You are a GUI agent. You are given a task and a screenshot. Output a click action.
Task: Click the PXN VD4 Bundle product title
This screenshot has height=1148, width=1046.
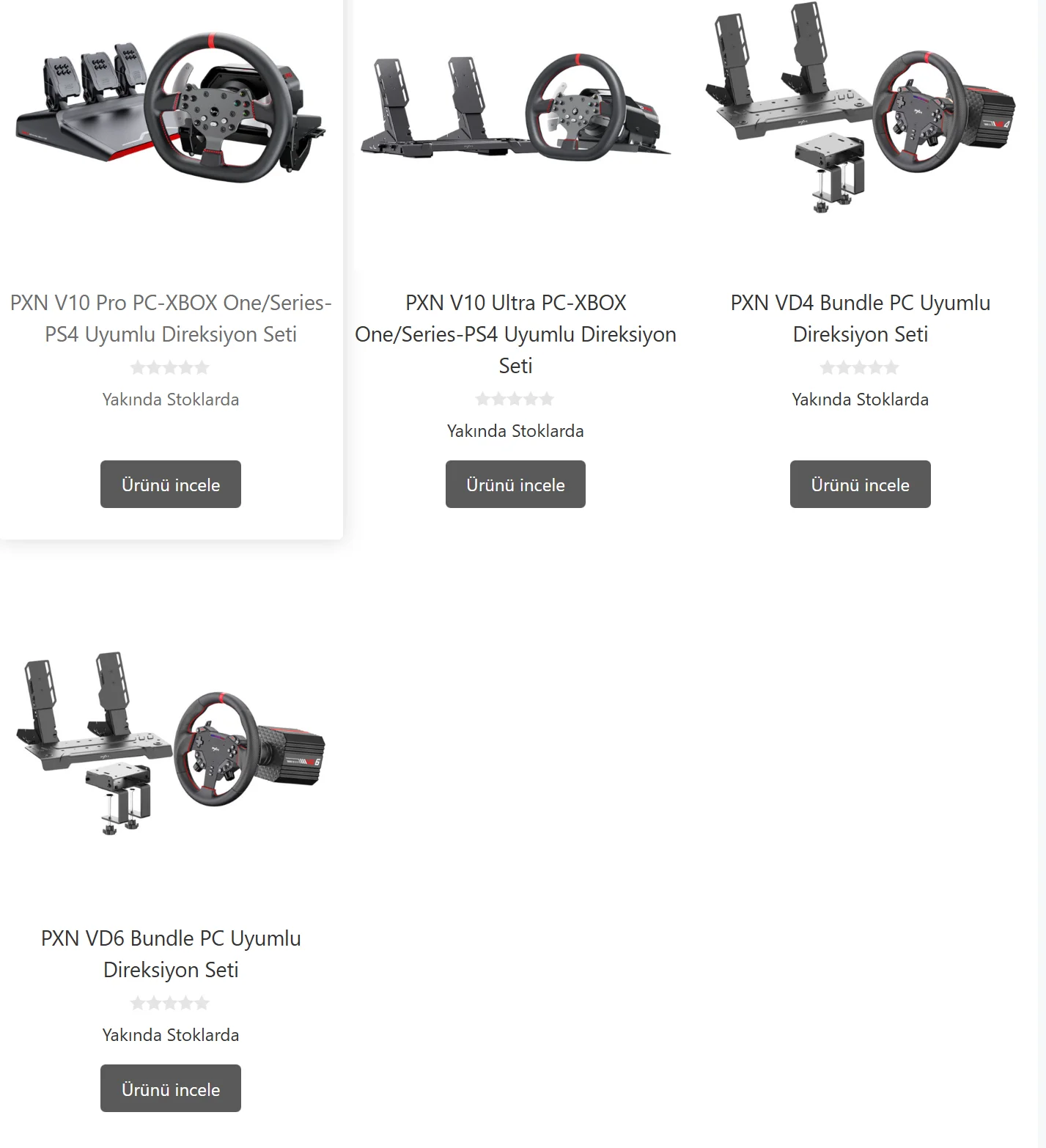click(861, 318)
